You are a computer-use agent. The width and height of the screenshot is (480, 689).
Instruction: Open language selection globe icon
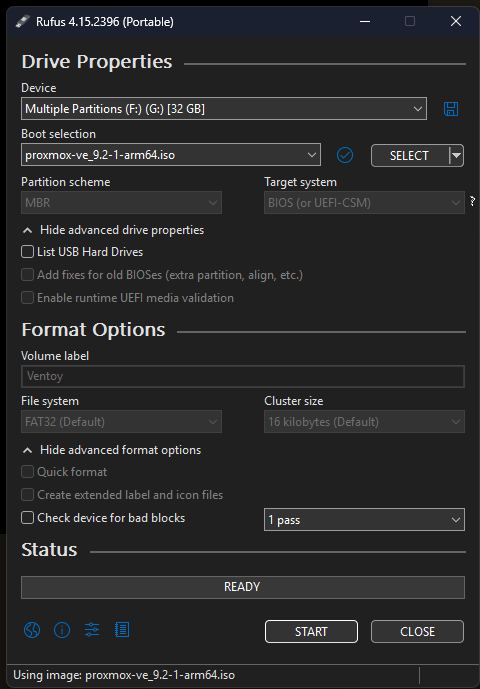(x=32, y=631)
